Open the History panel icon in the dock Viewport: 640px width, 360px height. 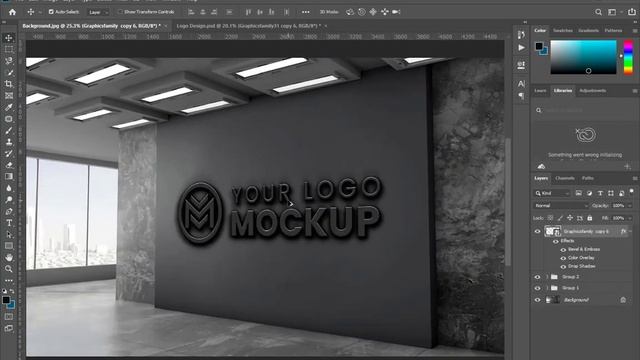tap(521, 34)
